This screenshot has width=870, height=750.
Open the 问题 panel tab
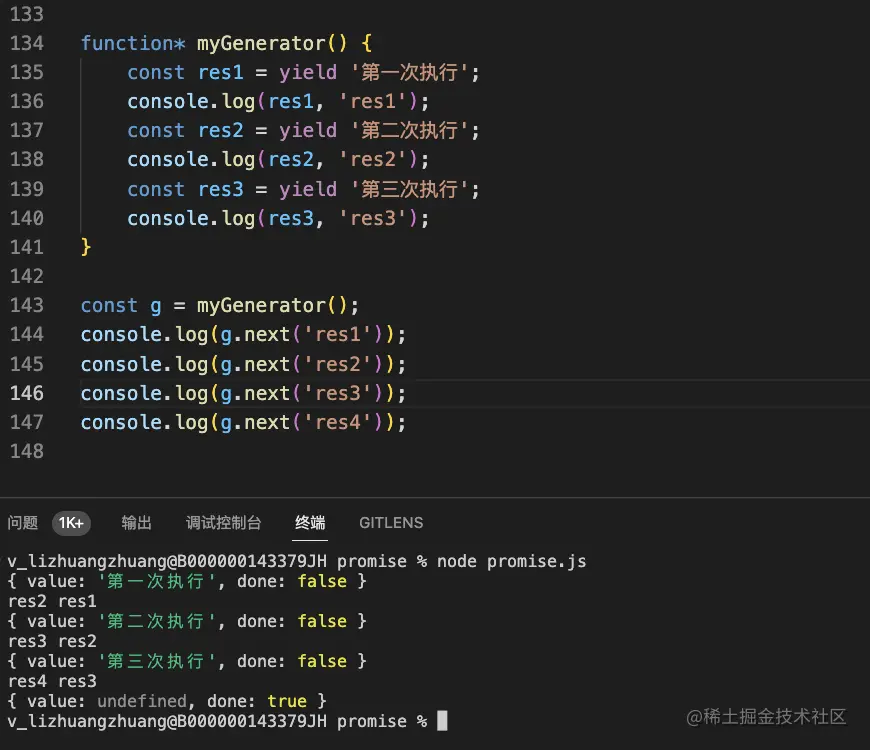coord(23,523)
